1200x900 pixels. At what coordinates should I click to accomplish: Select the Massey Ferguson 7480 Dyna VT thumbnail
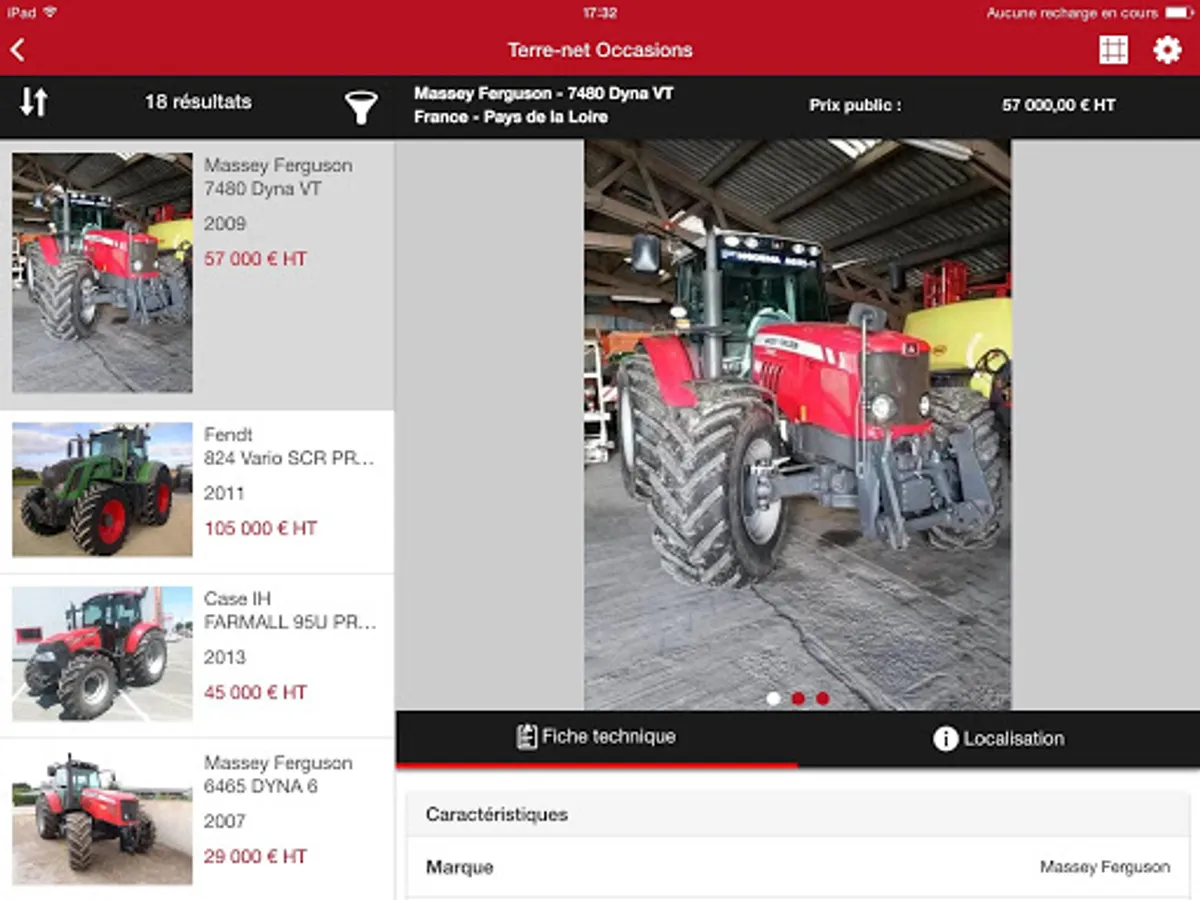point(102,272)
